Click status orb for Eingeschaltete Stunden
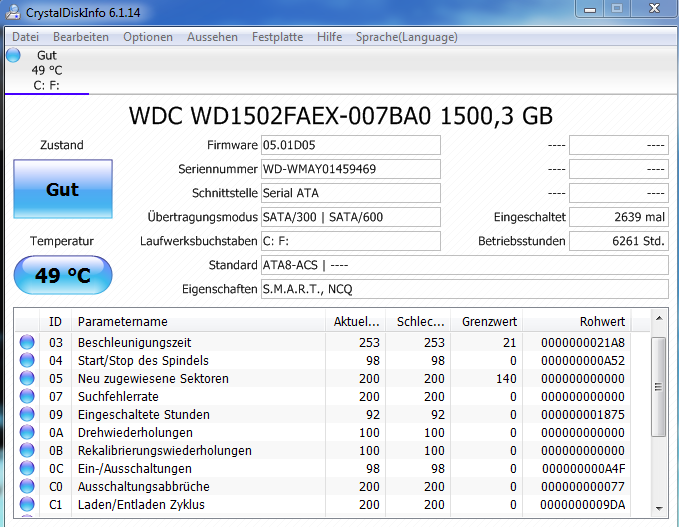This screenshot has height=527, width=679. coord(27,414)
